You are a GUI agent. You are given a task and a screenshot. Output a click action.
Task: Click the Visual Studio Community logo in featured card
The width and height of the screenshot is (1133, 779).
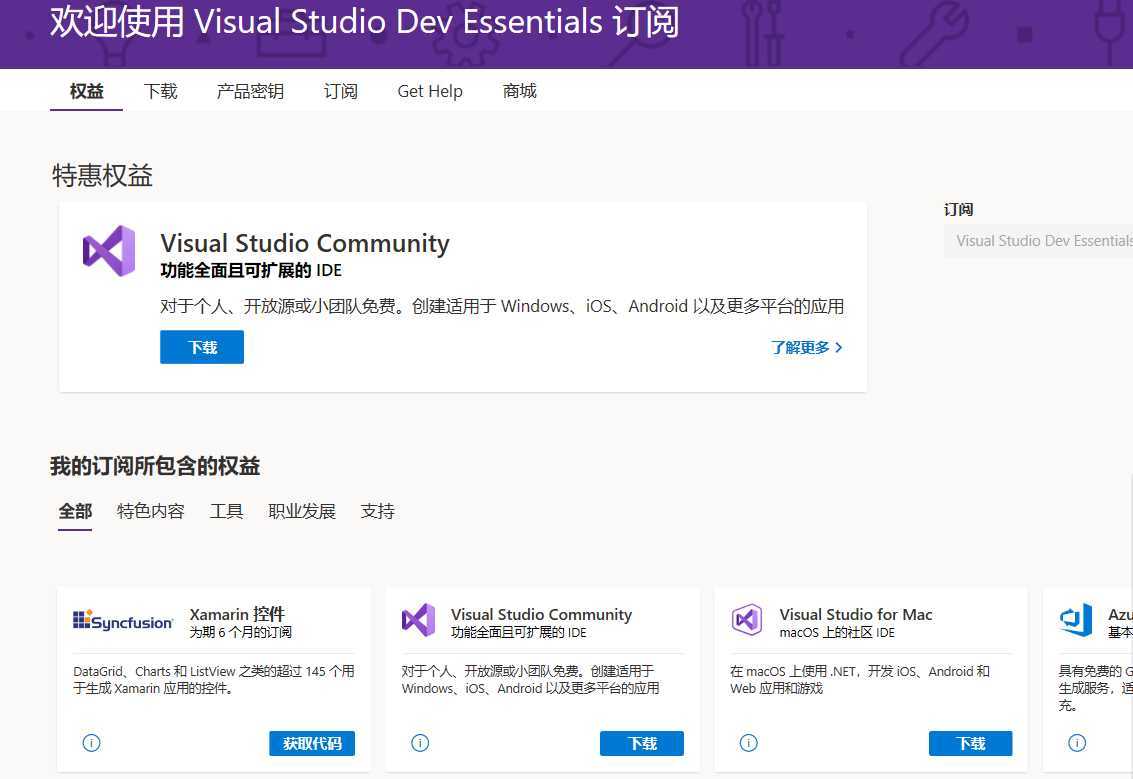109,250
